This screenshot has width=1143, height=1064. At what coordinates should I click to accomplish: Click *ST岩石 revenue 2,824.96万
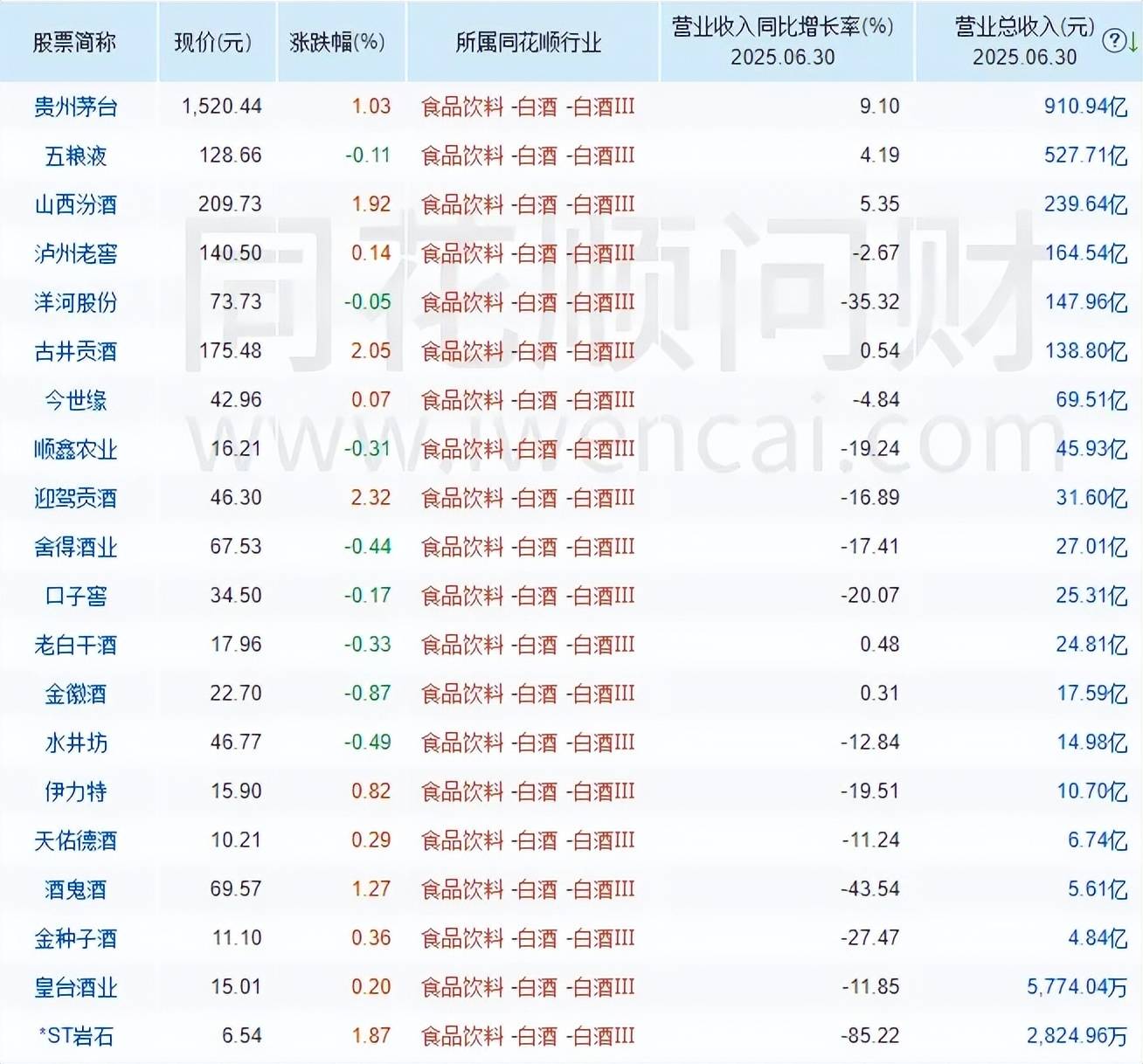point(1077,1036)
